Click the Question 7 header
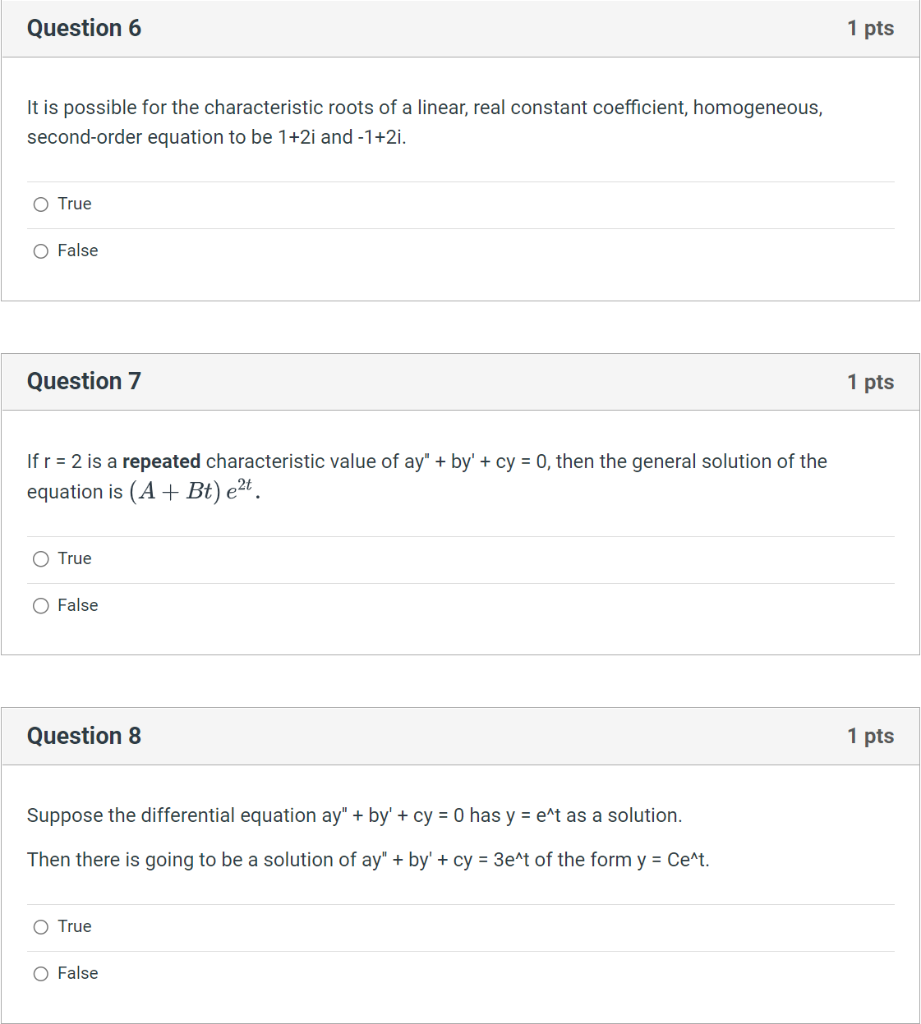This screenshot has height=1024, width=921. click(84, 381)
